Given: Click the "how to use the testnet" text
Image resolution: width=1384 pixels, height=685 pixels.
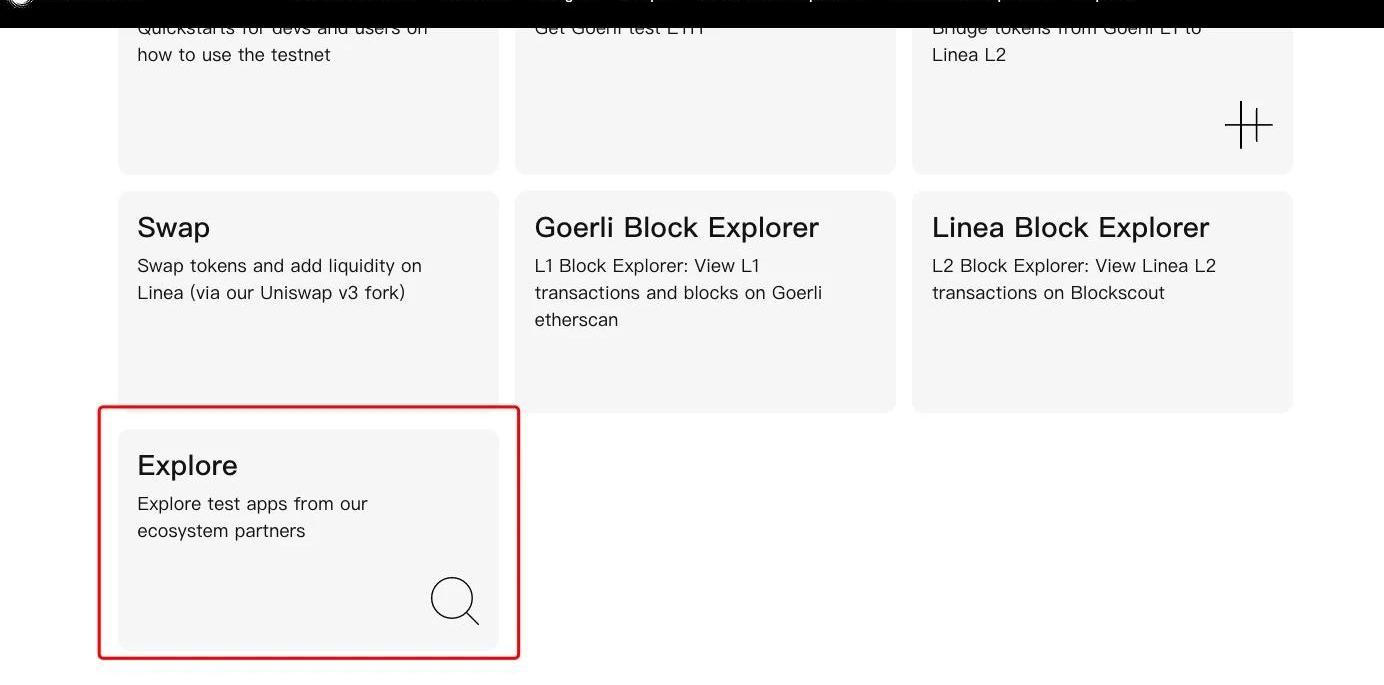Looking at the screenshot, I should [x=234, y=55].
